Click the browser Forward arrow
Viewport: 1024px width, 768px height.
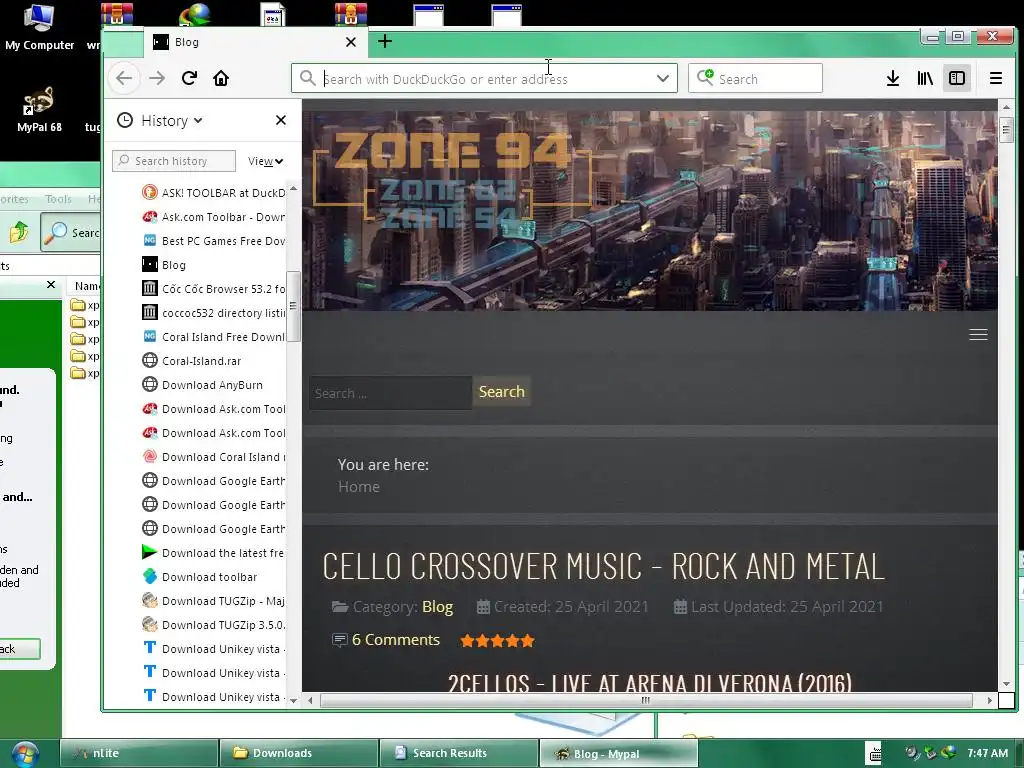[157, 78]
